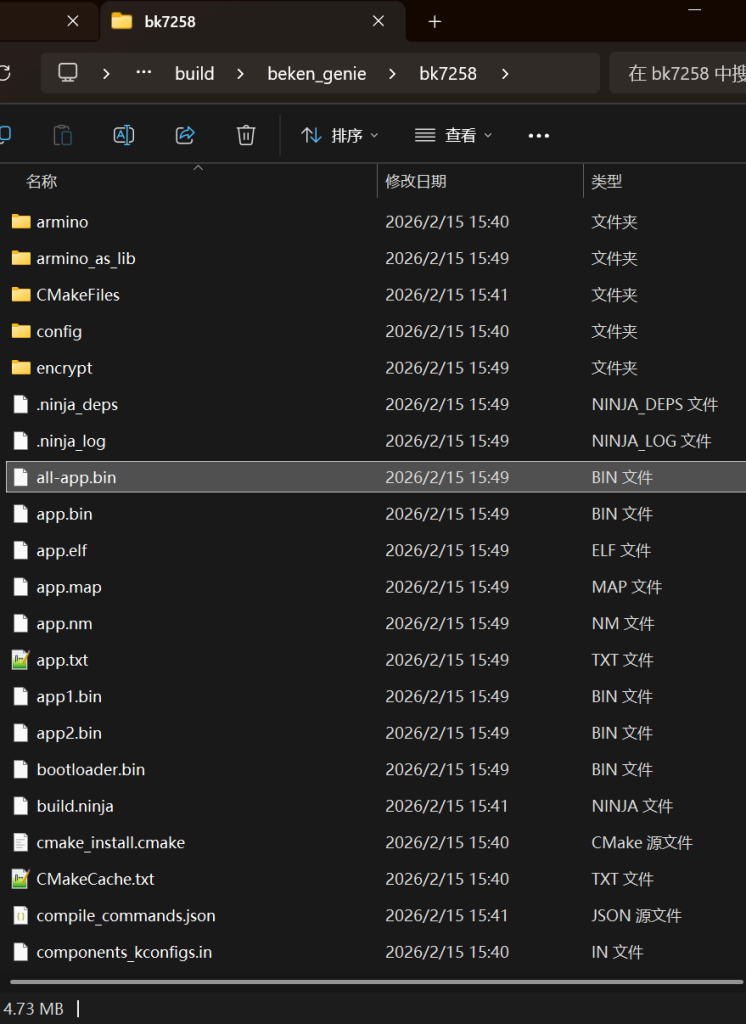This screenshot has height=1024, width=746.
Task: Click beken_genie in the address path
Action: coord(317,74)
